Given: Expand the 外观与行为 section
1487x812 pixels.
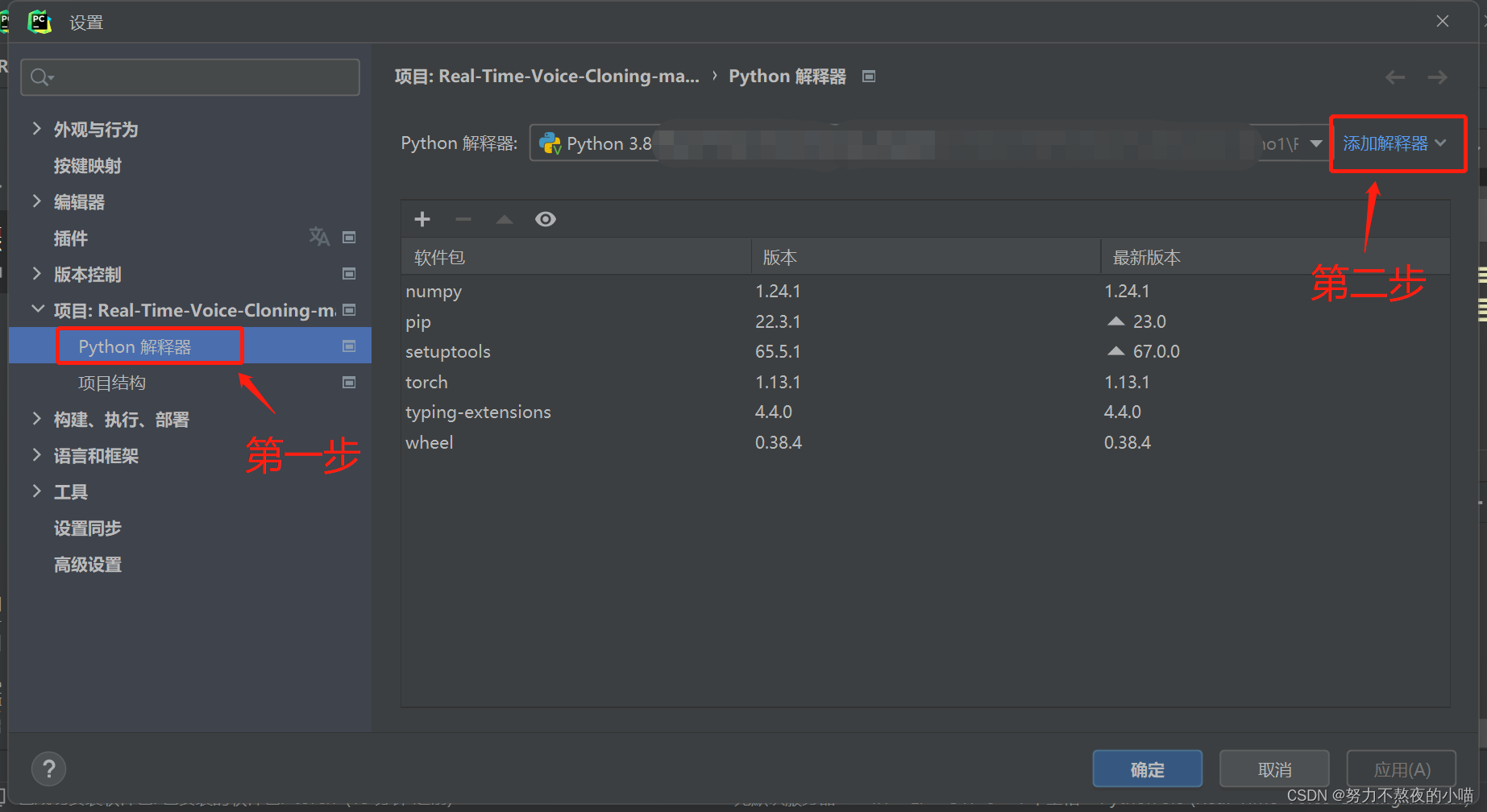Looking at the screenshot, I should click(x=36, y=129).
